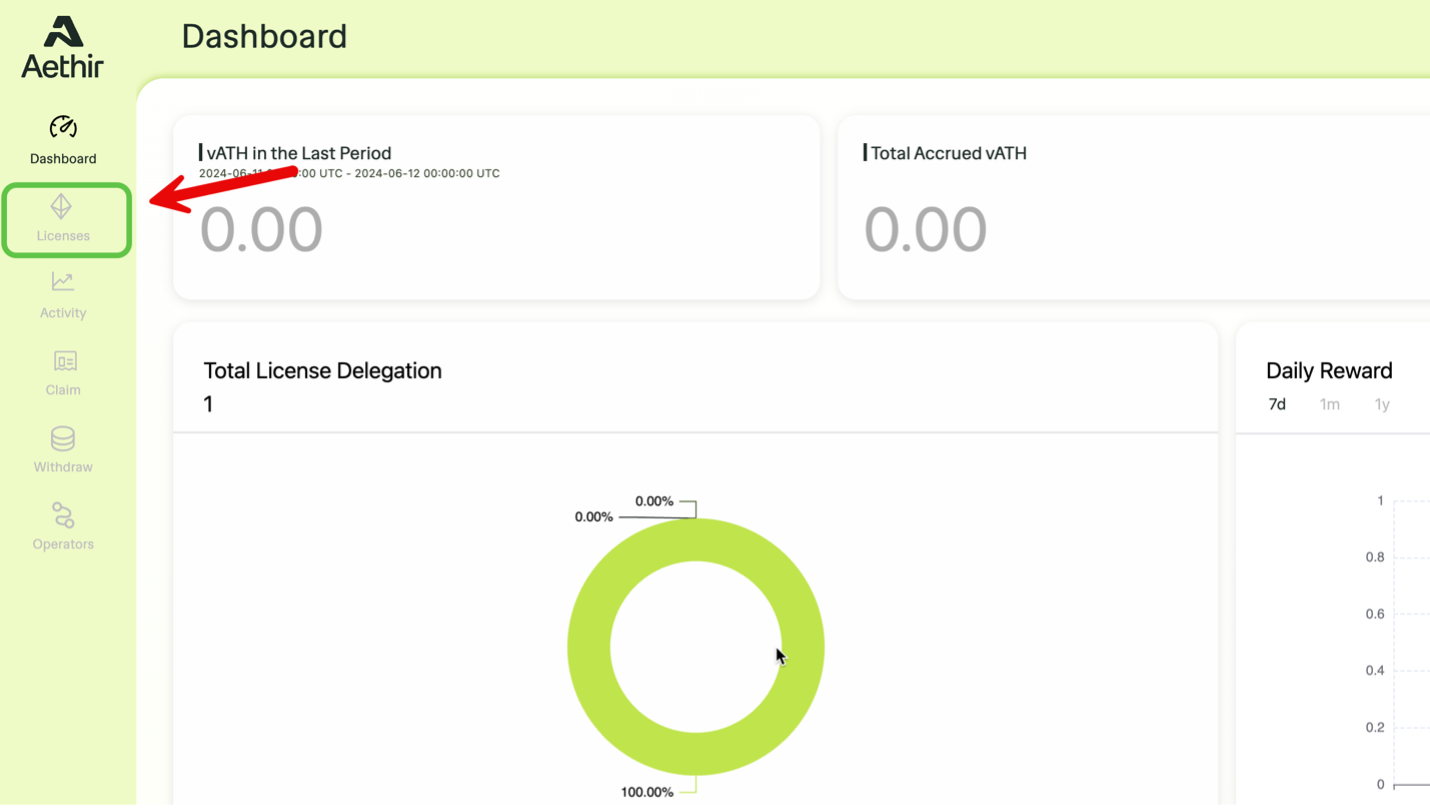Switch Daily Reward to 1y
The image size is (1430, 809).
coord(1382,404)
